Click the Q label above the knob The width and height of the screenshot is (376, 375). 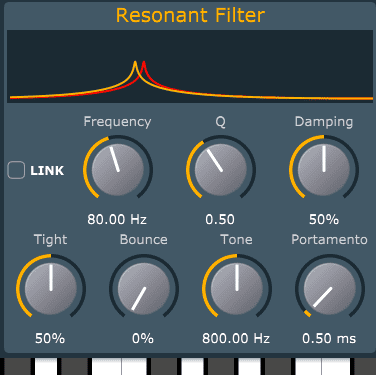(x=220, y=122)
